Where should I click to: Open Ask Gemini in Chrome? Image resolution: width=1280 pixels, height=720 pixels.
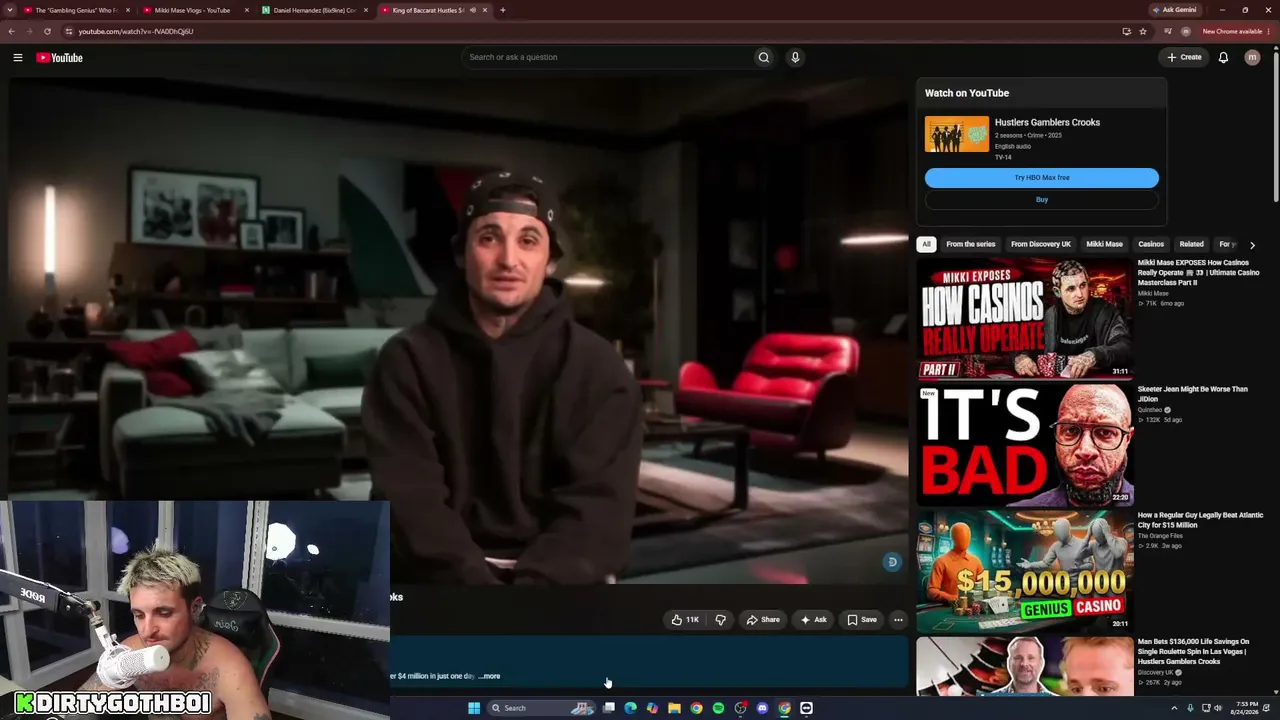(1174, 10)
